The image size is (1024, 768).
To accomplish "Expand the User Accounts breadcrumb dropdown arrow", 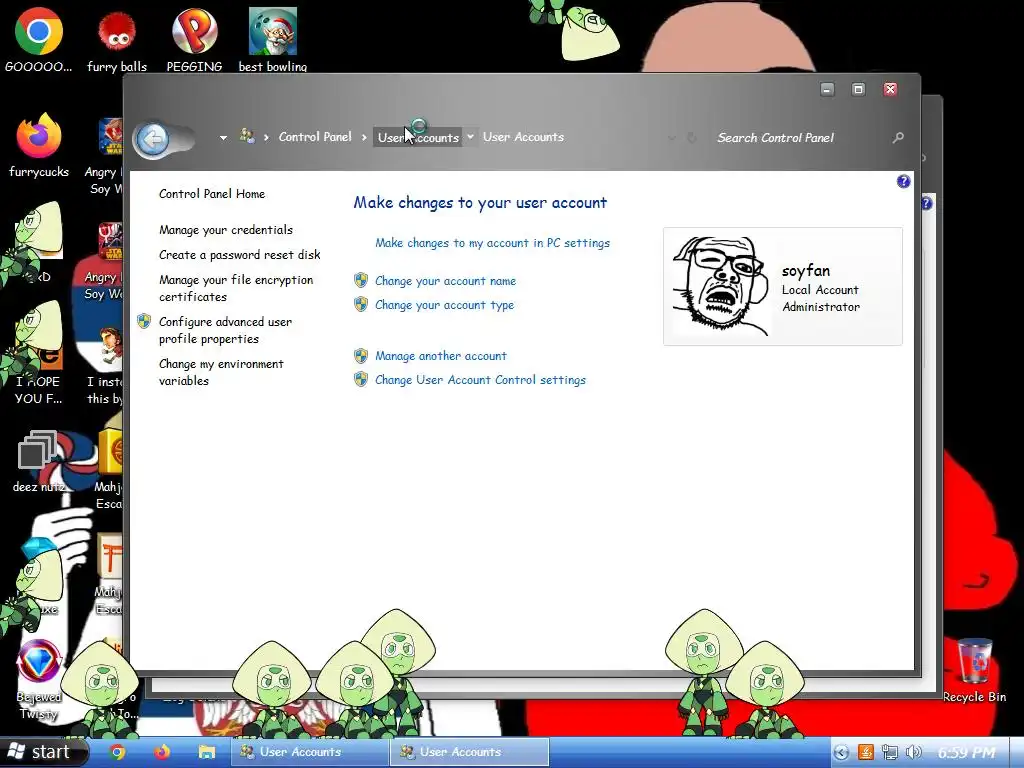I will (470, 136).
